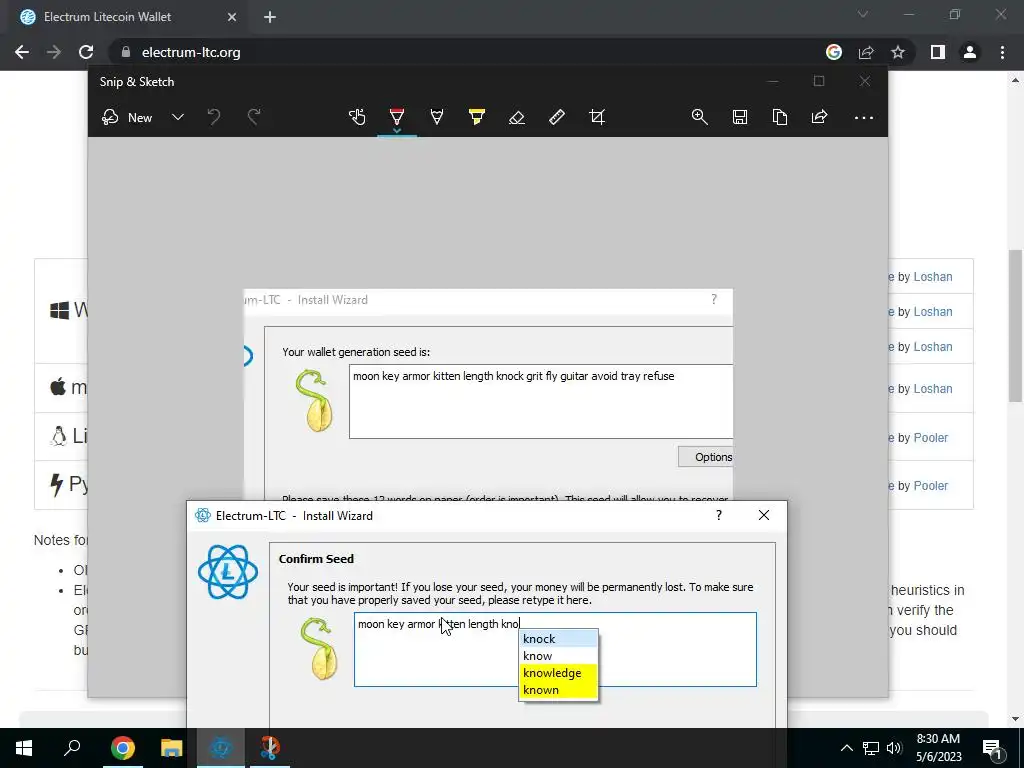This screenshot has height=768, width=1024.
Task: Click the seed phrase text in the snip
Action: click(x=513, y=376)
